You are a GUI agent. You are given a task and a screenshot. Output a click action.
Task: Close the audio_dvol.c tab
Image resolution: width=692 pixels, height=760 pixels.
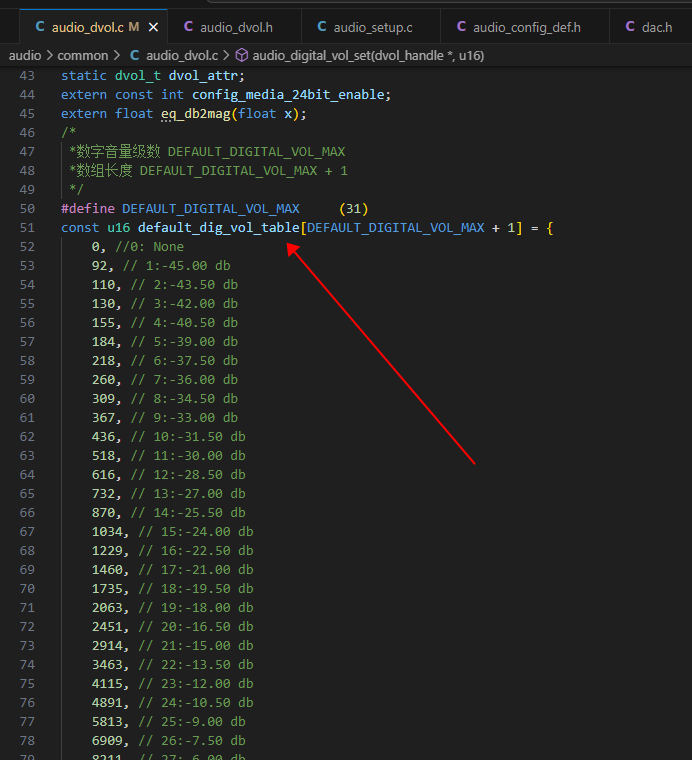pyautogui.click(x=153, y=27)
